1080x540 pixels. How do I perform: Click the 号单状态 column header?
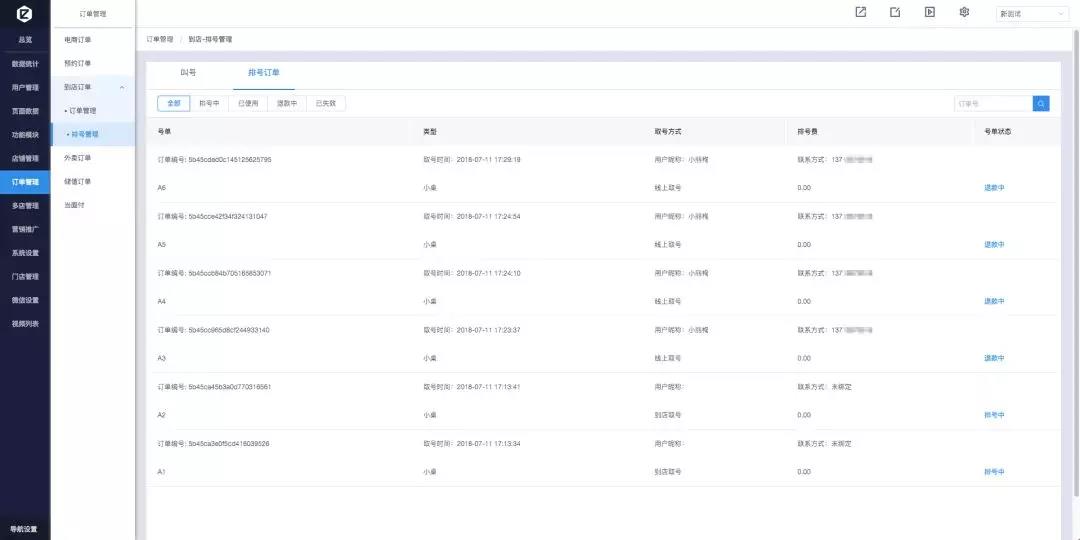(997, 131)
